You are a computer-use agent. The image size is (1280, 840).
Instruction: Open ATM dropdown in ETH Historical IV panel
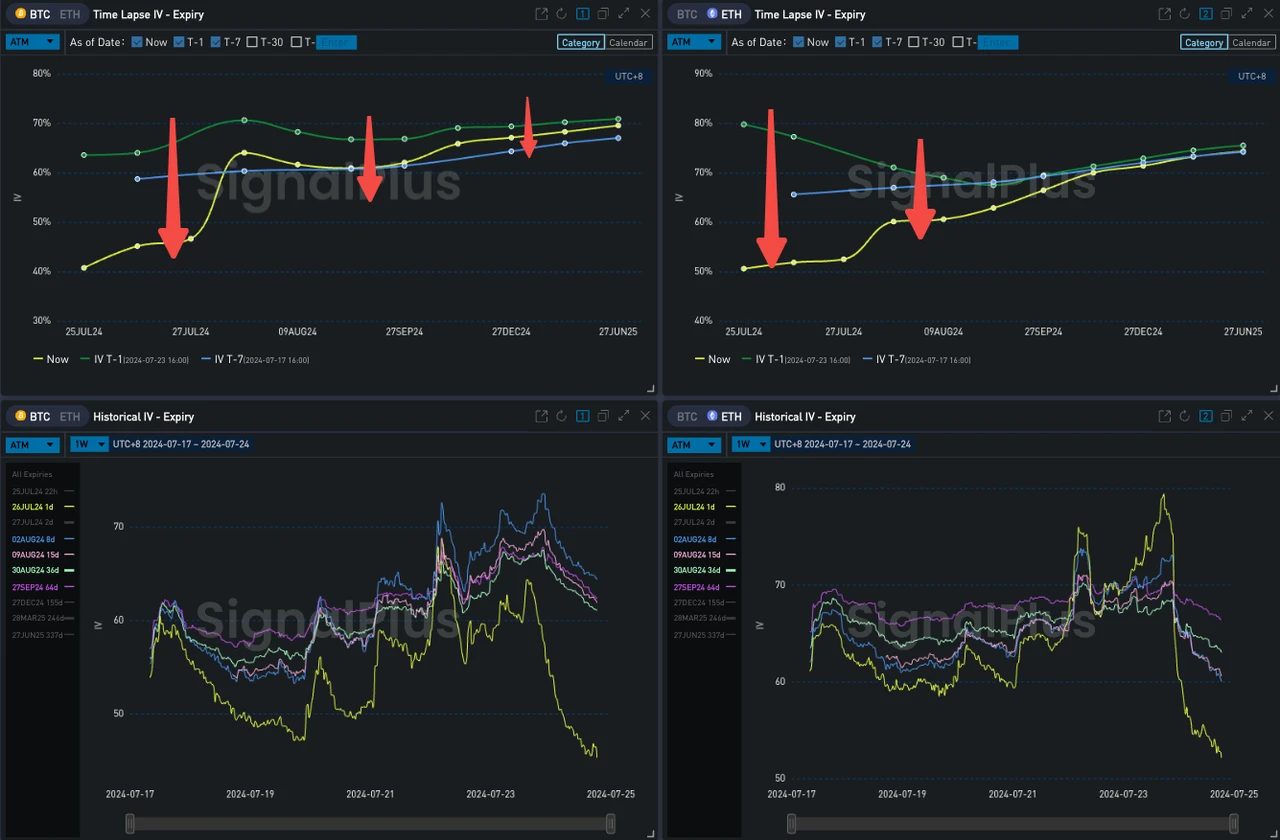(695, 444)
